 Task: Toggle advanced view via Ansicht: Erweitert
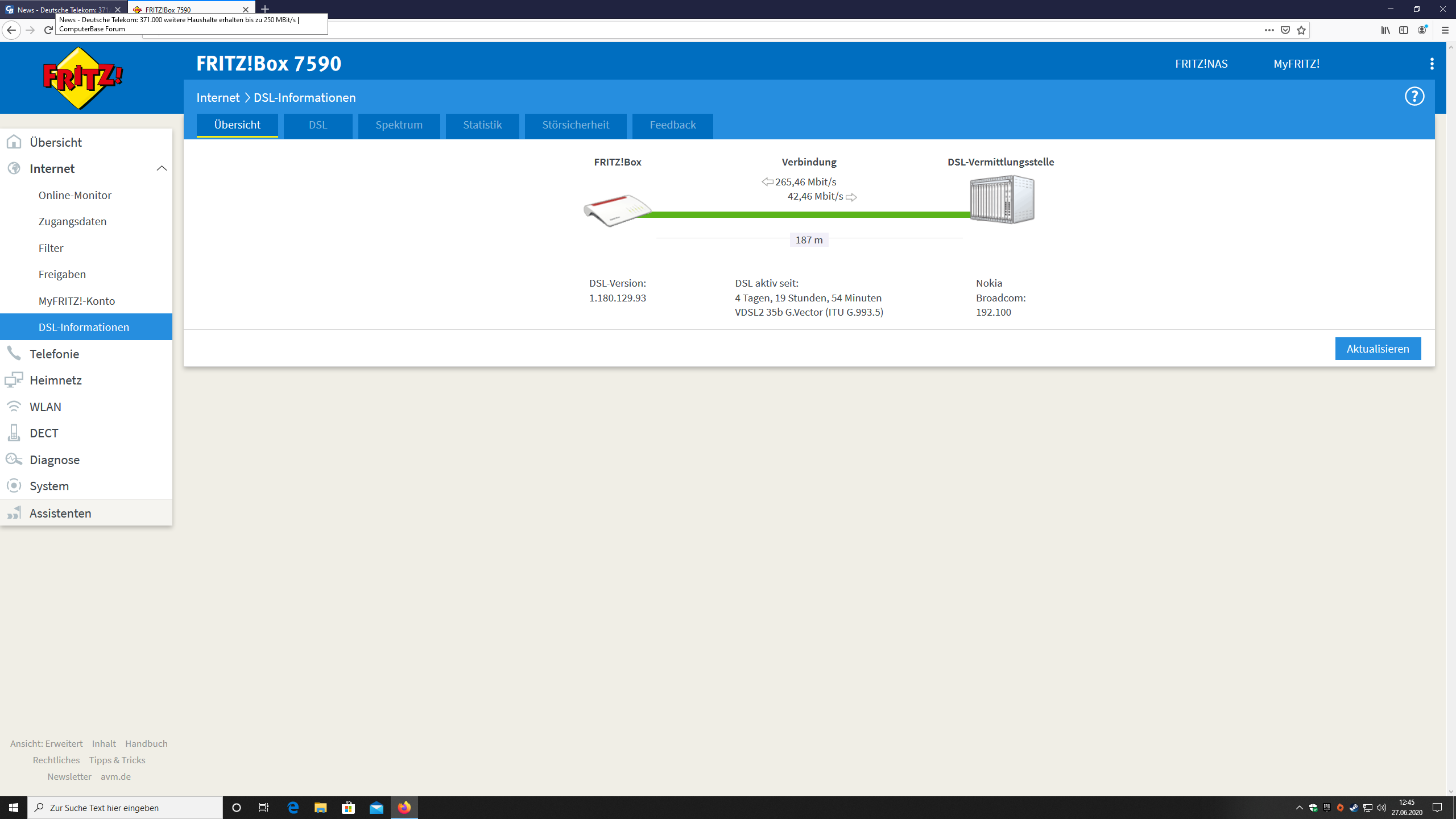(x=47, y=743)
